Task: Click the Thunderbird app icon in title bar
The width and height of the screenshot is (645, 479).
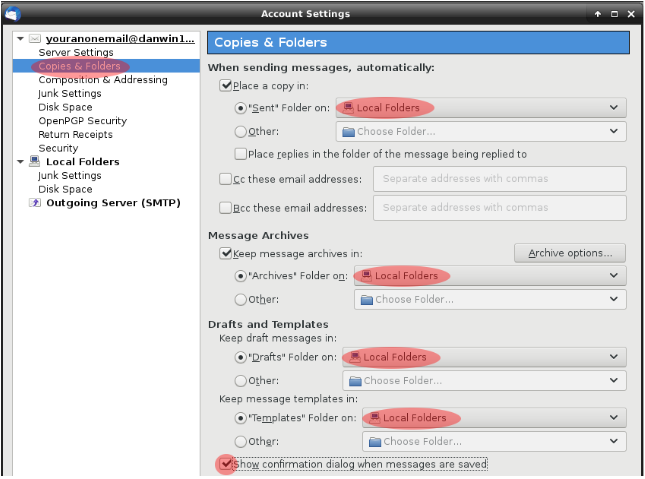Action: [11, 13]
